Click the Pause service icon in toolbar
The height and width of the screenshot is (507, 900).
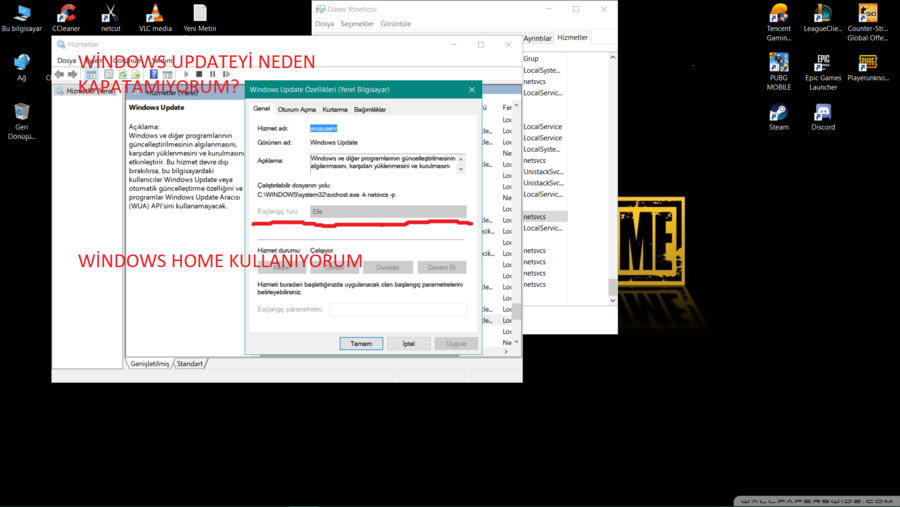click(x=212, y=74)
